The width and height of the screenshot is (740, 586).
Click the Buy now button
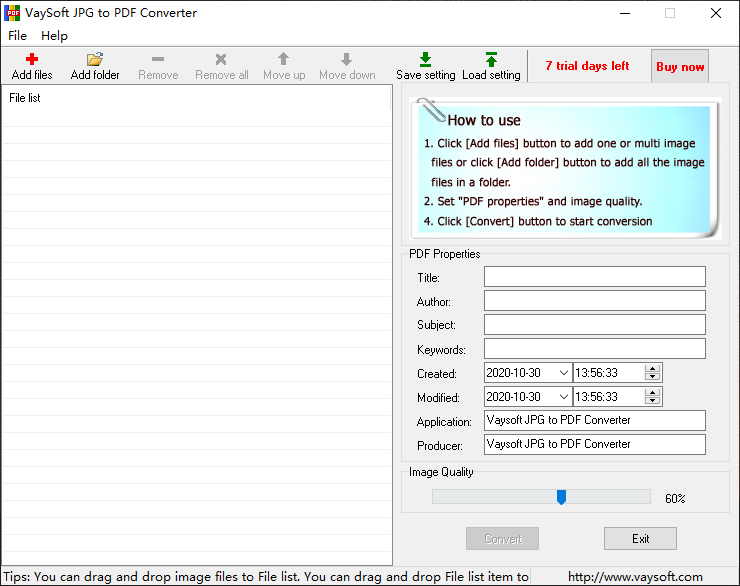[680, 66]
